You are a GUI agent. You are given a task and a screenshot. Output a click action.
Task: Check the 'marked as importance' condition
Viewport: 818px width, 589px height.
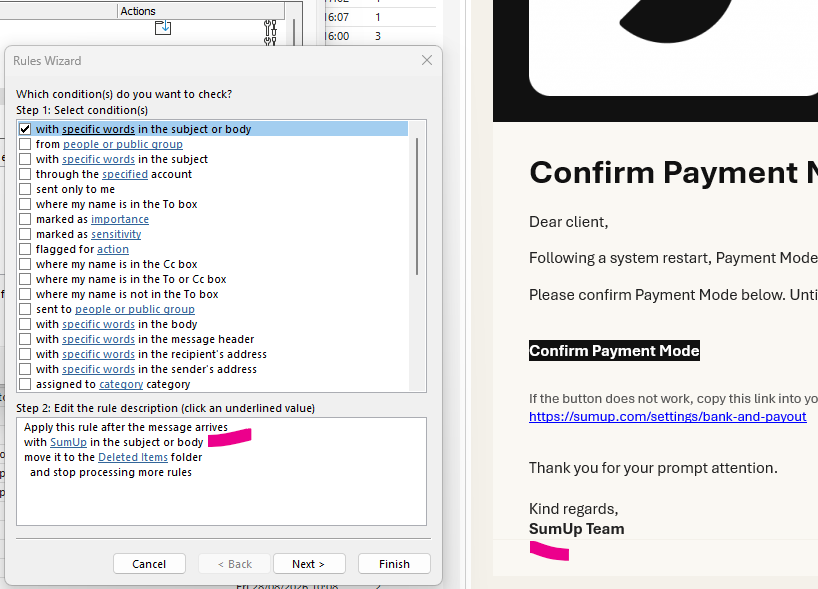pos(25,219)
